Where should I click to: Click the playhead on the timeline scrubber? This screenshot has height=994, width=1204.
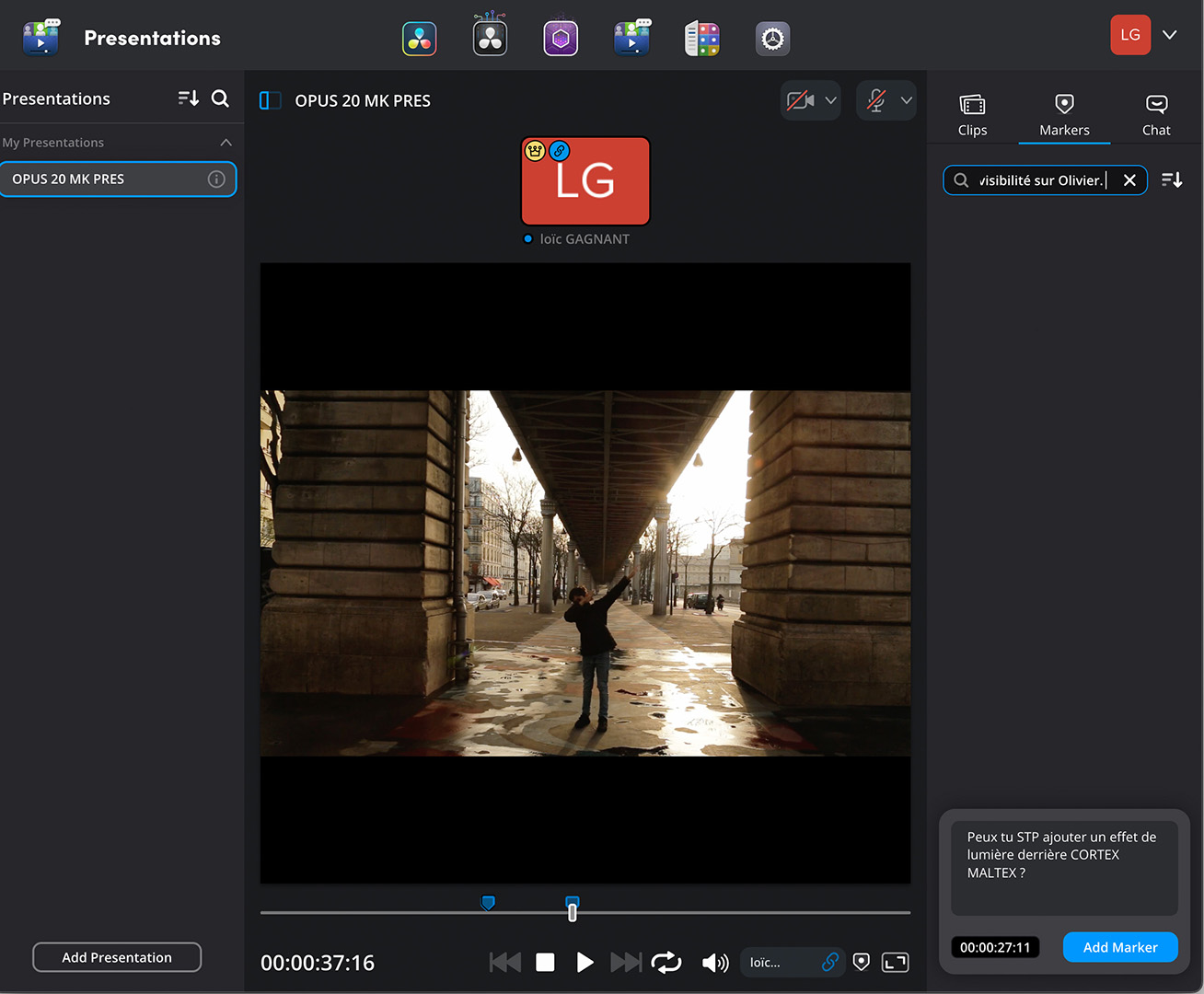tap(573, 912)
